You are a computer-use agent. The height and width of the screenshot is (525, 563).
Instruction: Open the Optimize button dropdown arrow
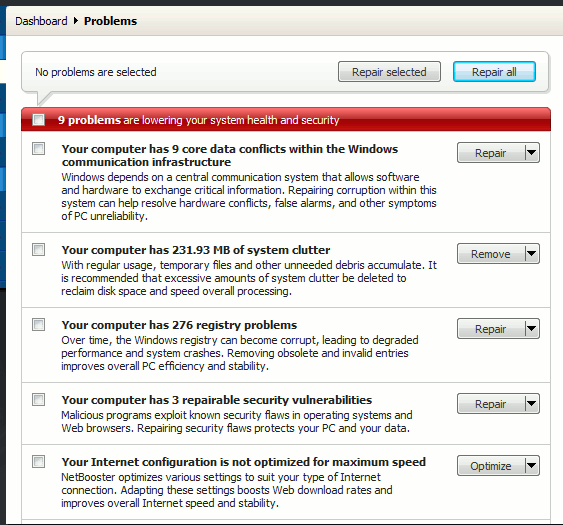click(x=532, y=466)
